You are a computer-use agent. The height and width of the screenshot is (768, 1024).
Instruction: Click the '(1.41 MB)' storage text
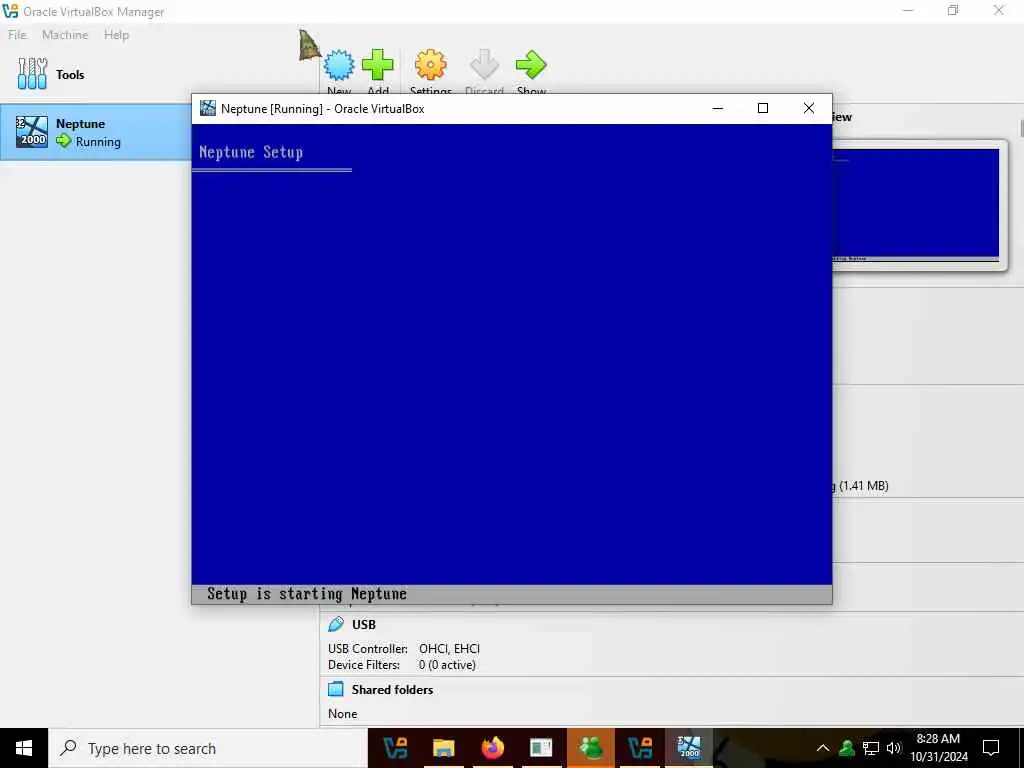863,486
